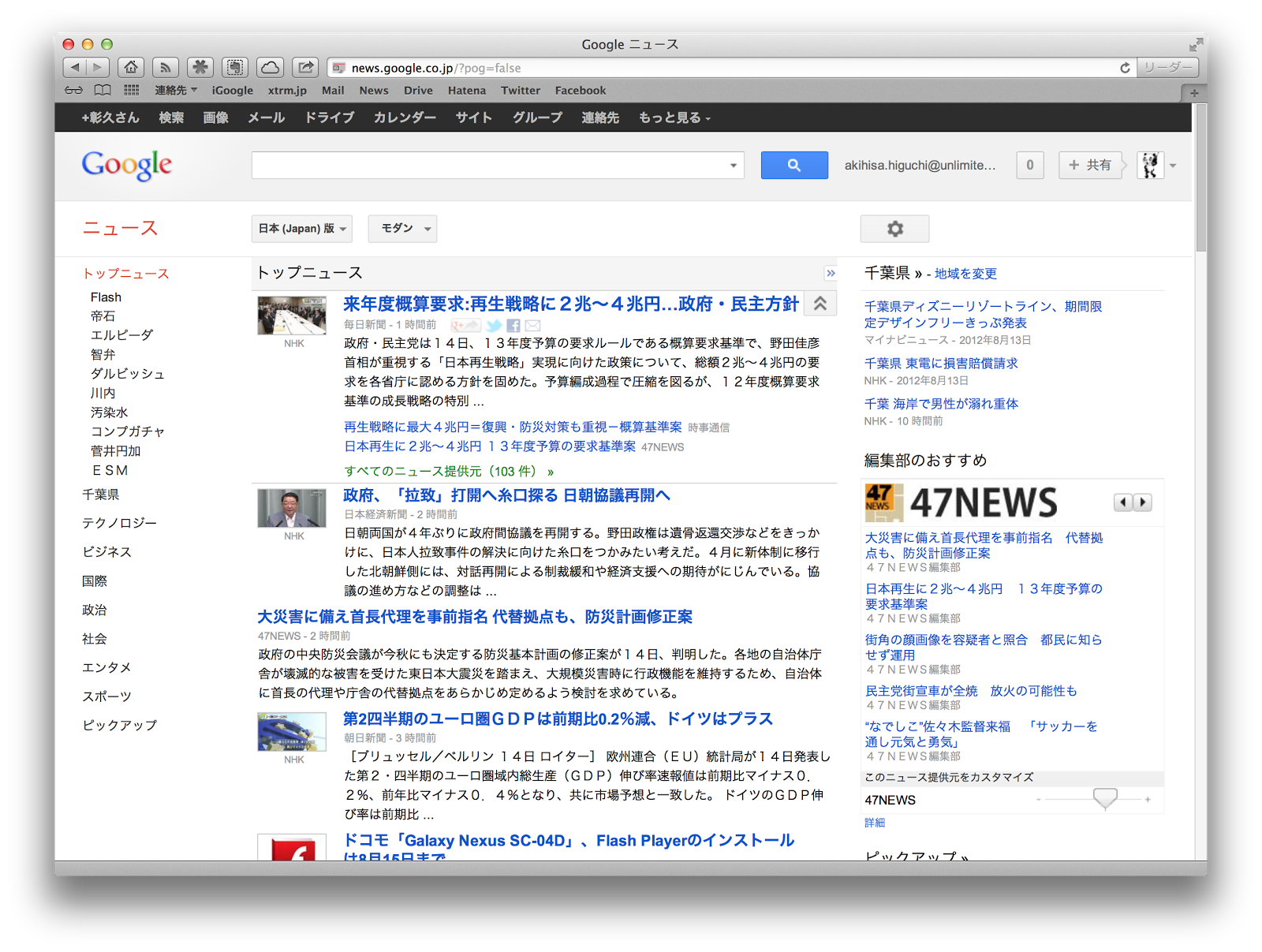Select テクノロジー in the left sidebar
The image size is (1262, 952).
coord(119,523)
